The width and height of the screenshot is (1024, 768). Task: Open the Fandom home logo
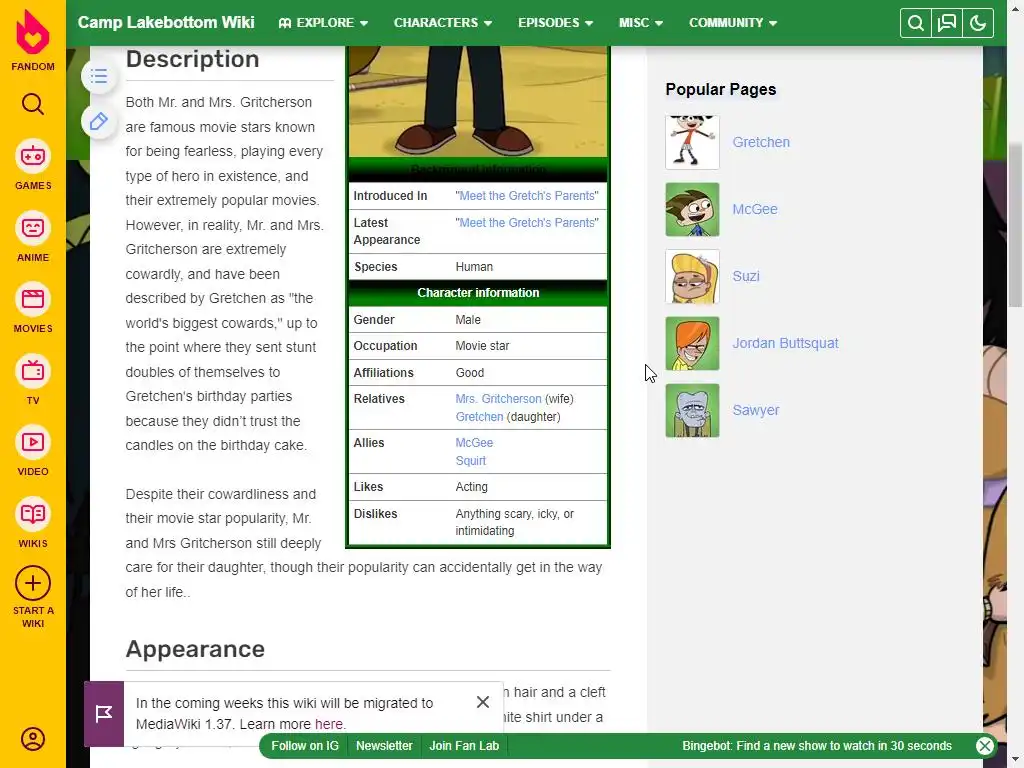(33, 40)
